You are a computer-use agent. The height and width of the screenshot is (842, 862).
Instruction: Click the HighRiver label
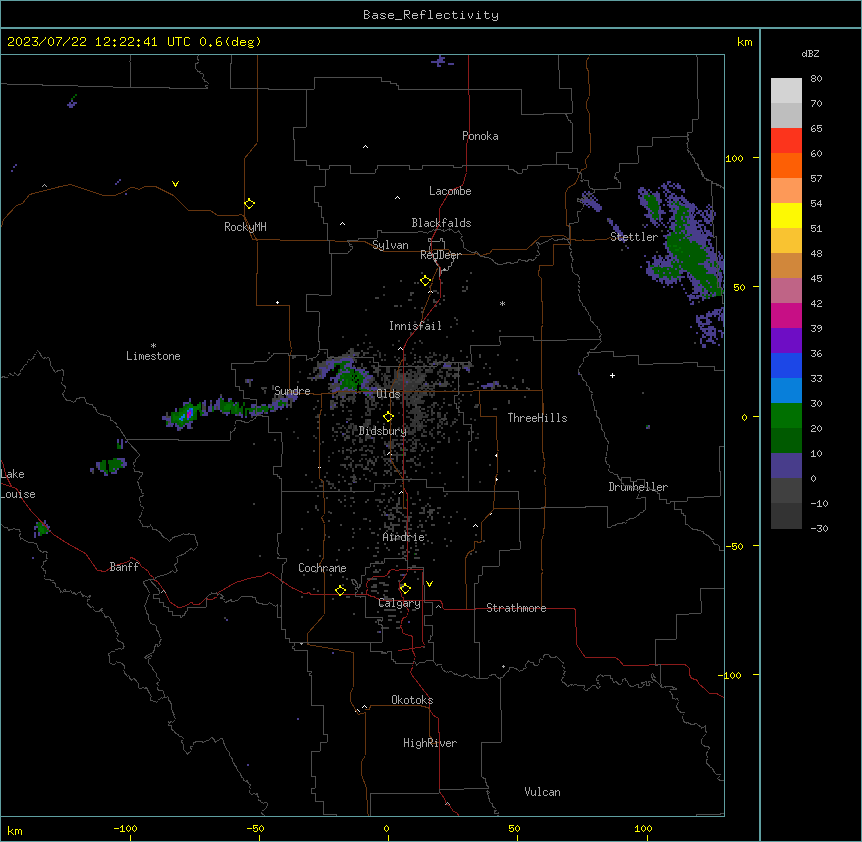tap(430, 743)
